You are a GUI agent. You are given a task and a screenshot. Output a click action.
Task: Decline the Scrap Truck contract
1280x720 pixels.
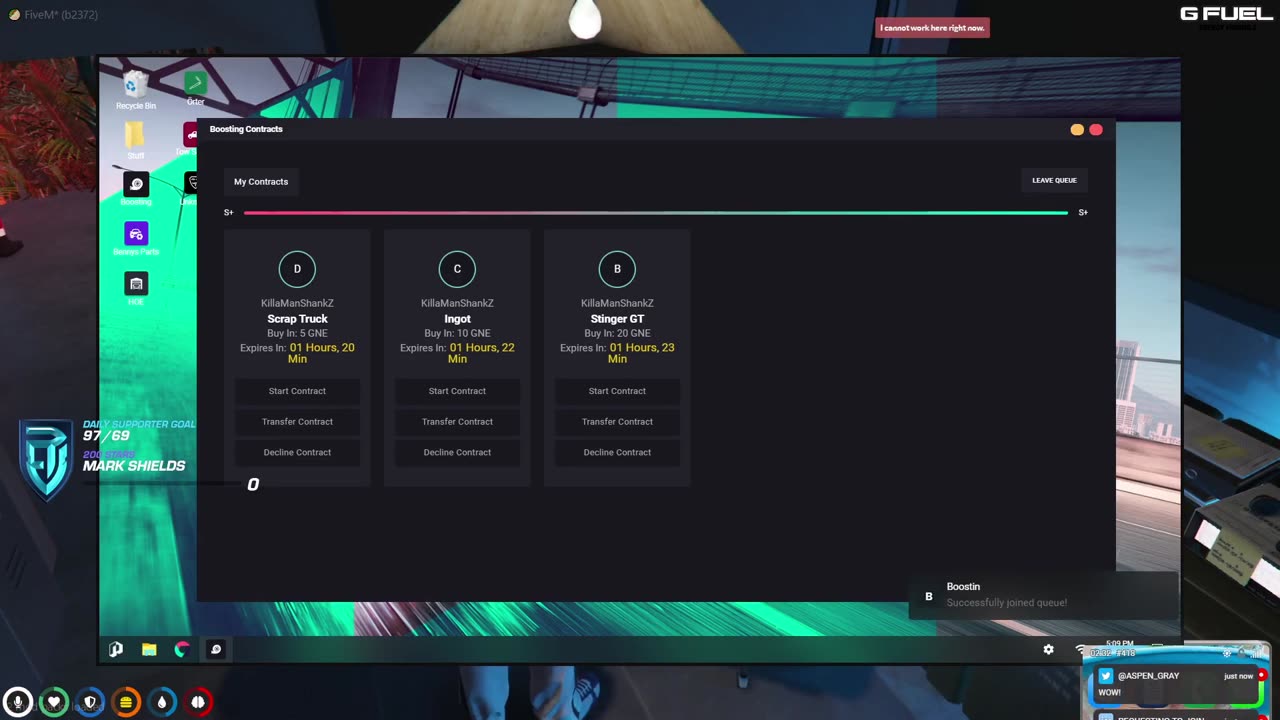(x=297, y=452)
